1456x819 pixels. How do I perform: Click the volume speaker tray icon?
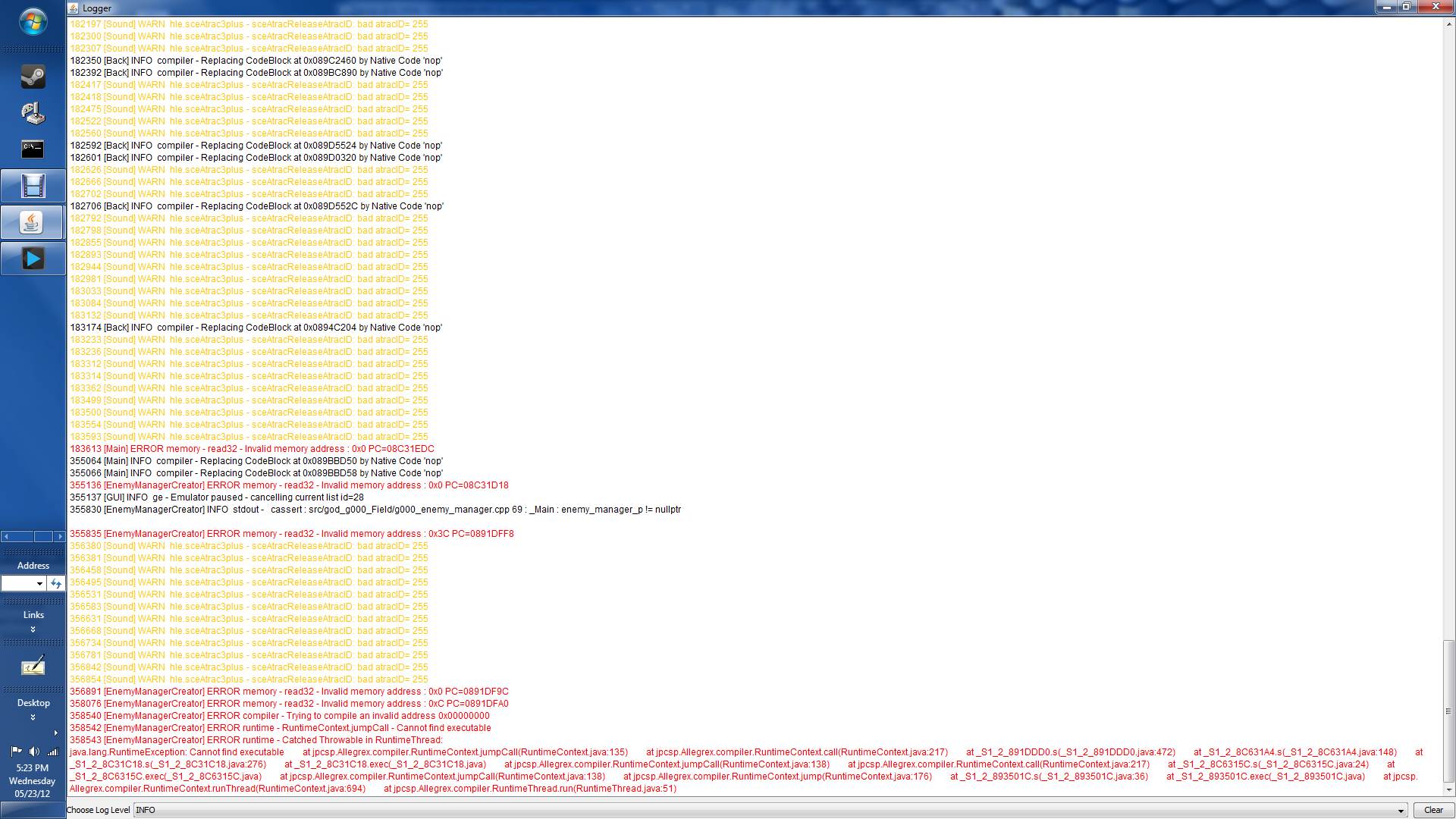click(34, 752)
